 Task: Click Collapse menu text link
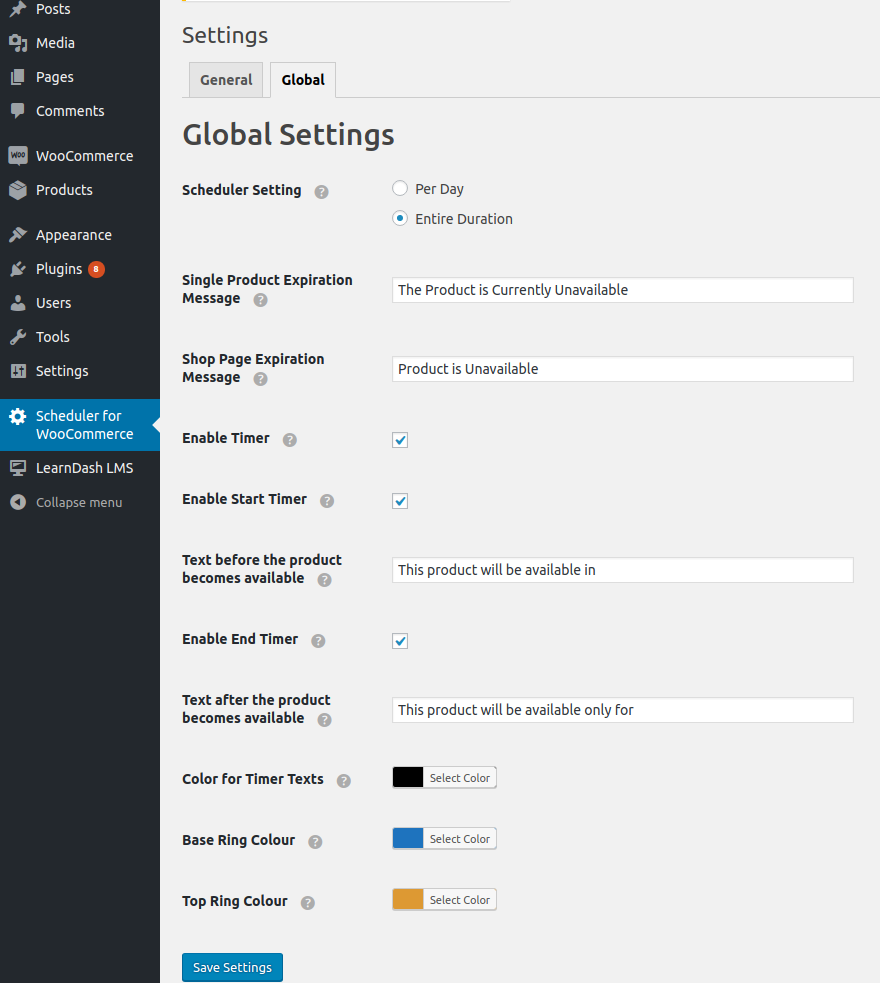pyautogui.click(x=79, y=502)
